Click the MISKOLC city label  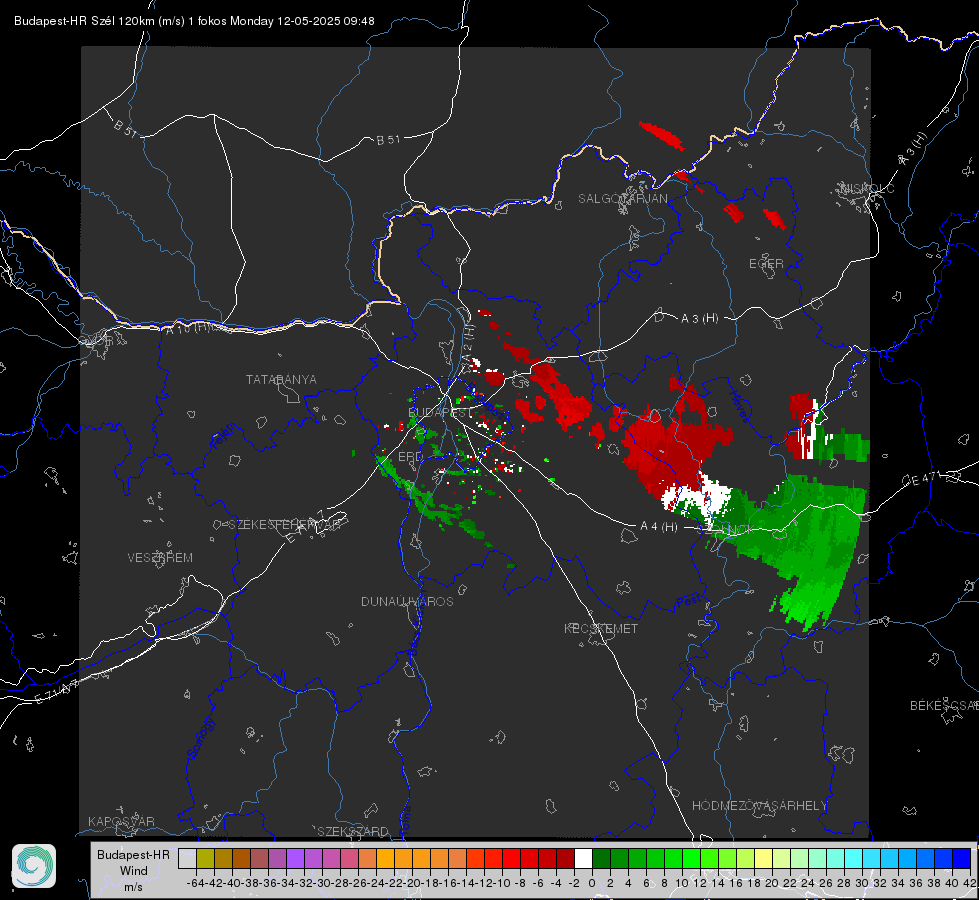(867, 188)
